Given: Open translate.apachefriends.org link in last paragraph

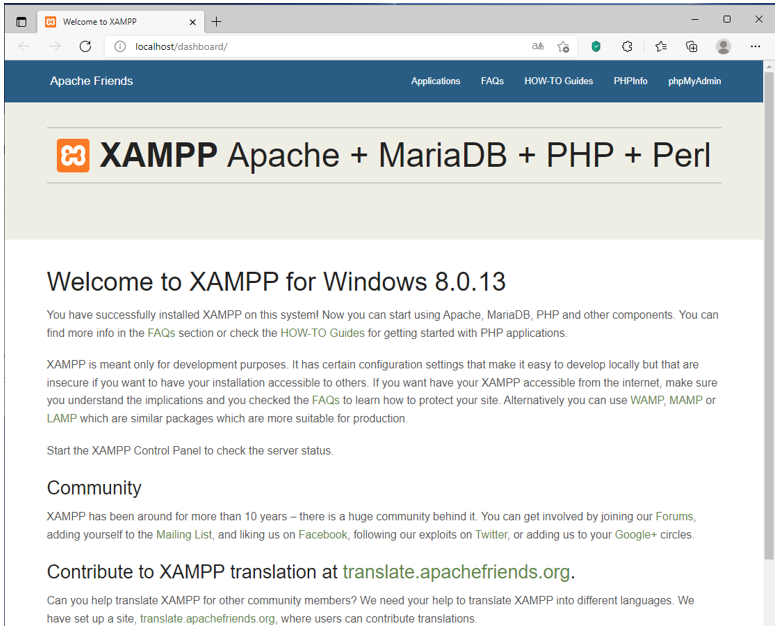Looking at the screenshot, I should 207,619.
